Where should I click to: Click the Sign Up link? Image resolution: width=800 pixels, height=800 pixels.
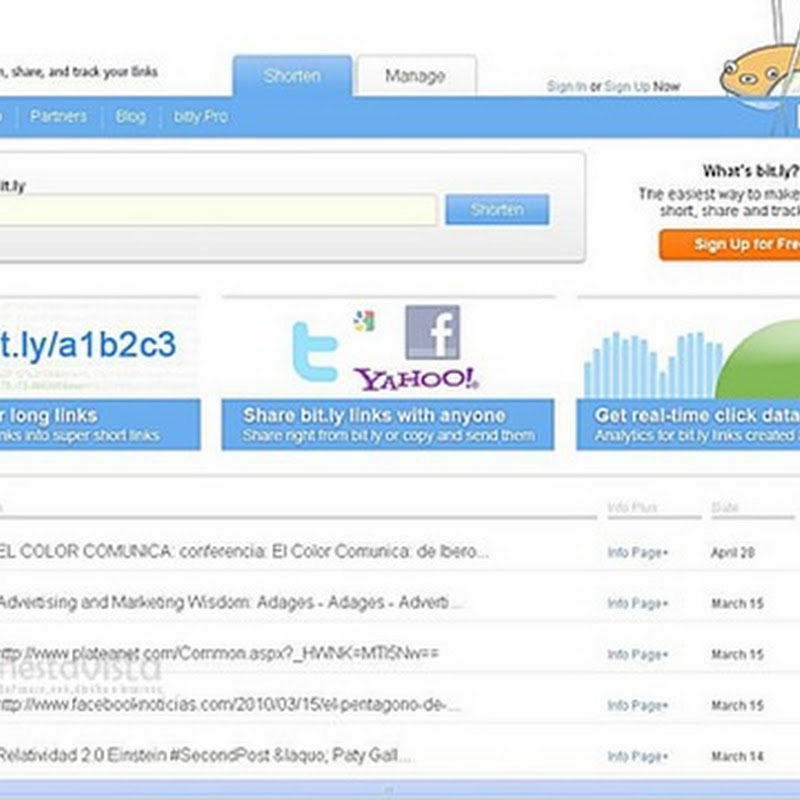(x=627, y=86)
